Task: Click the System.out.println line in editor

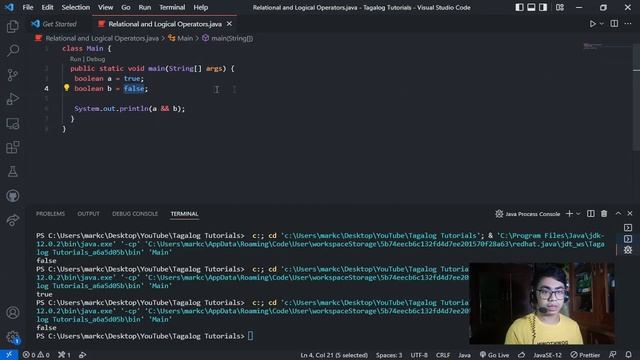Action: click(129, 109)
